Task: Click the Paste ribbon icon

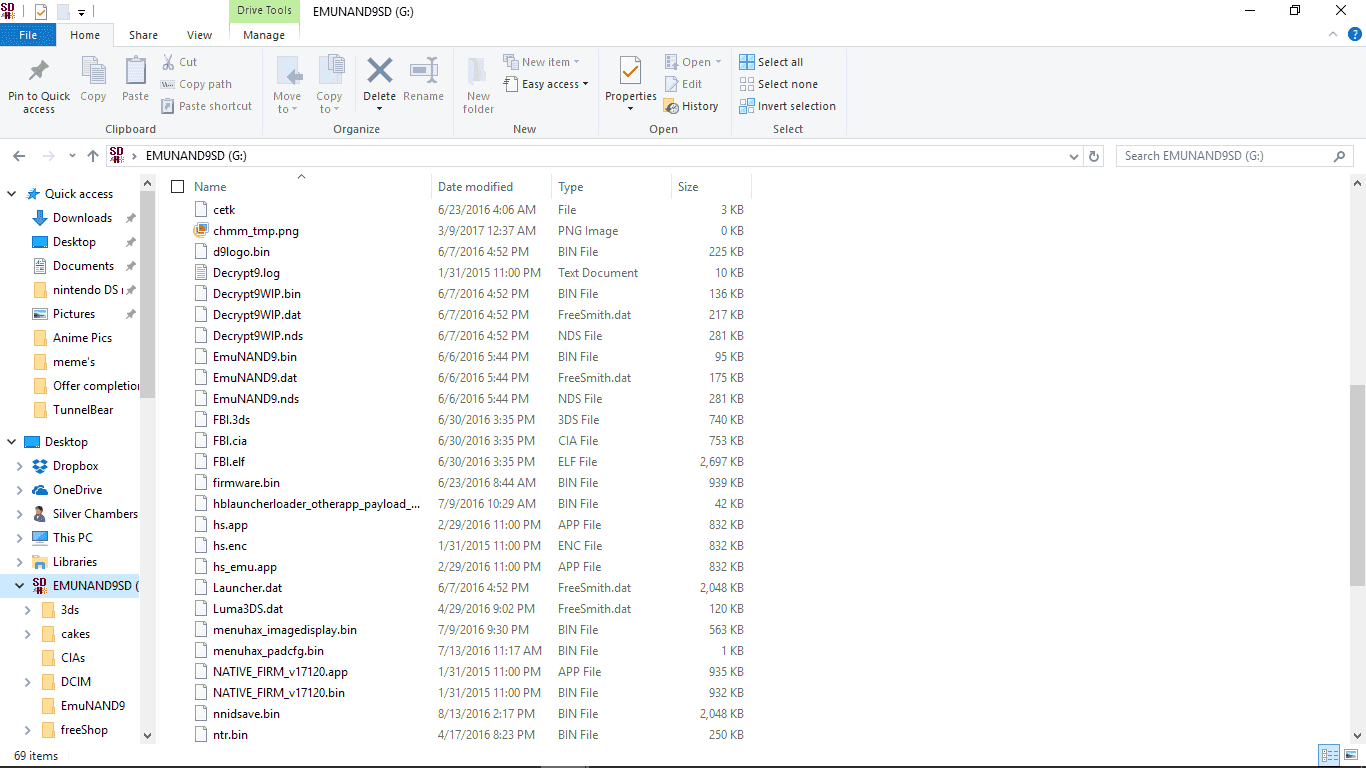Action: tap(136, 72)
